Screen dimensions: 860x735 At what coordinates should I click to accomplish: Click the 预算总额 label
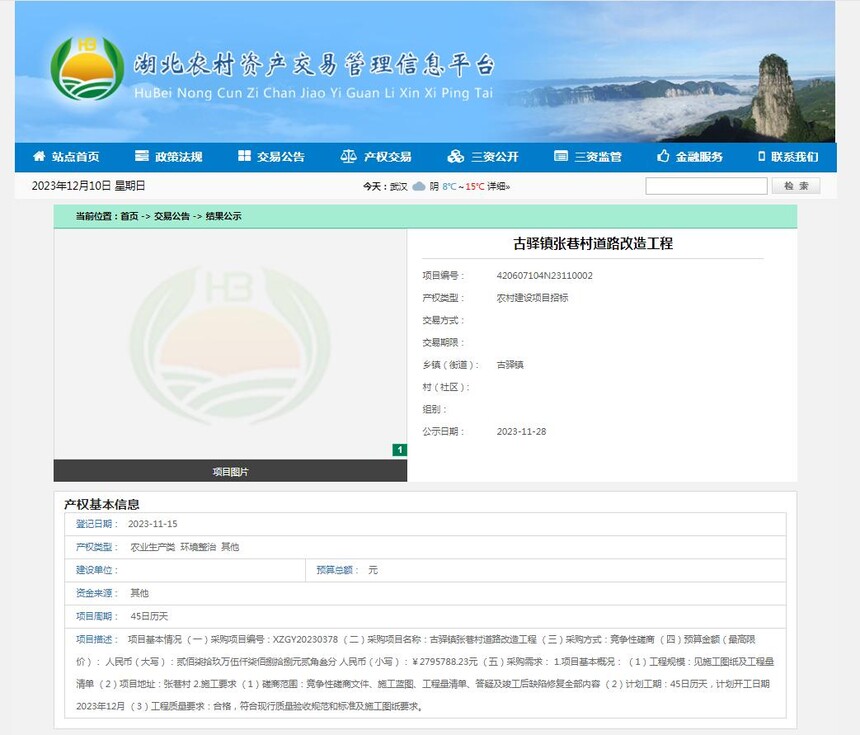337,570
